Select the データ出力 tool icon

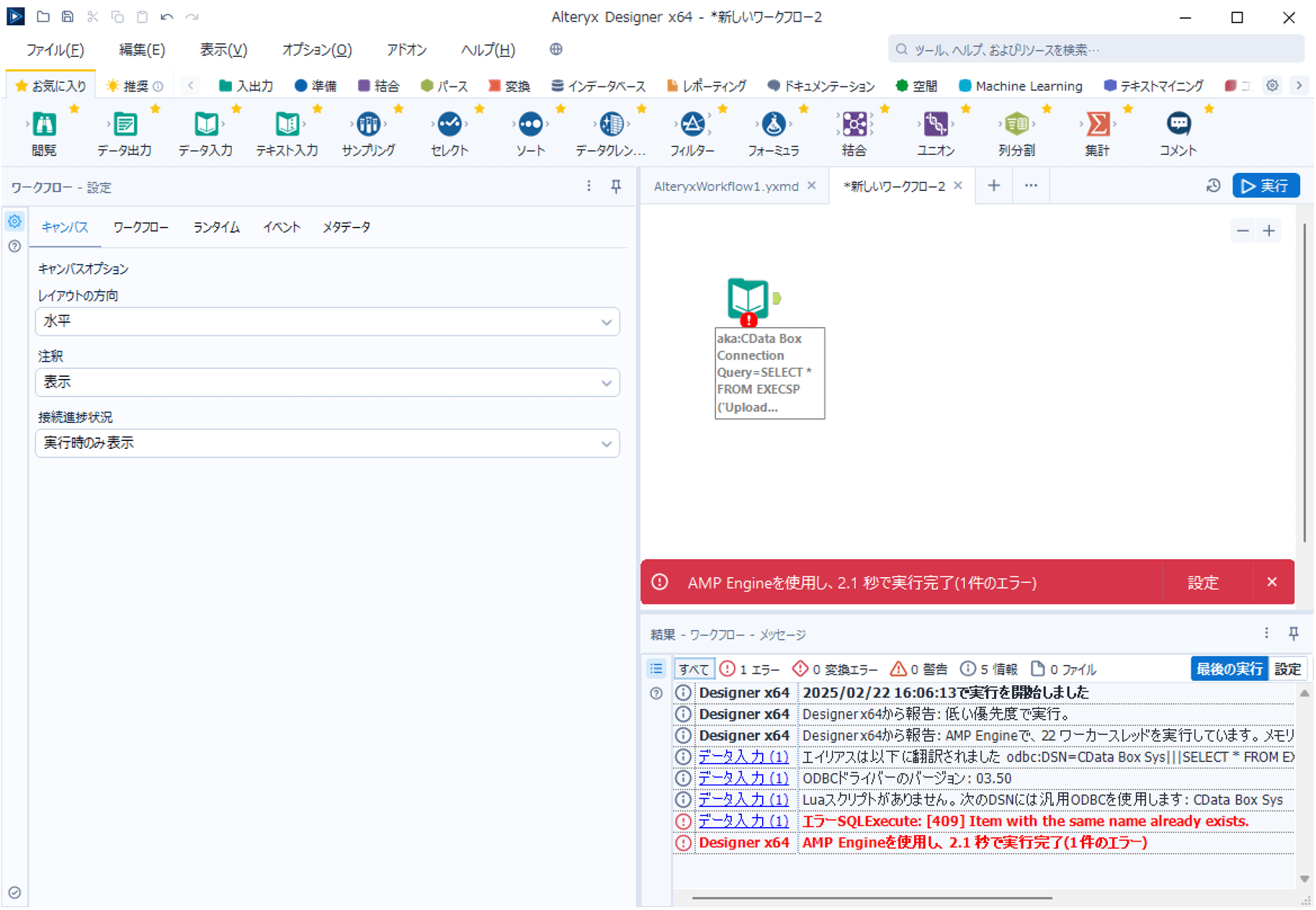pos(125,124)
